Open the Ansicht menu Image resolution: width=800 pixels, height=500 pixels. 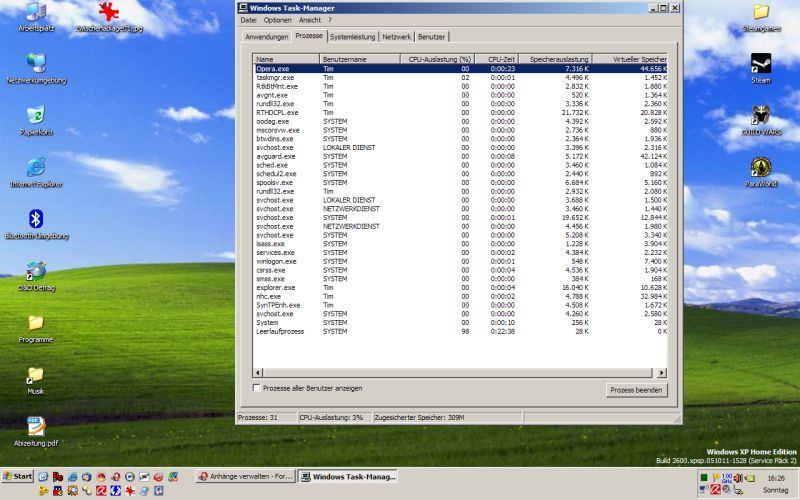pyautogui.click(x=310, y=20)
